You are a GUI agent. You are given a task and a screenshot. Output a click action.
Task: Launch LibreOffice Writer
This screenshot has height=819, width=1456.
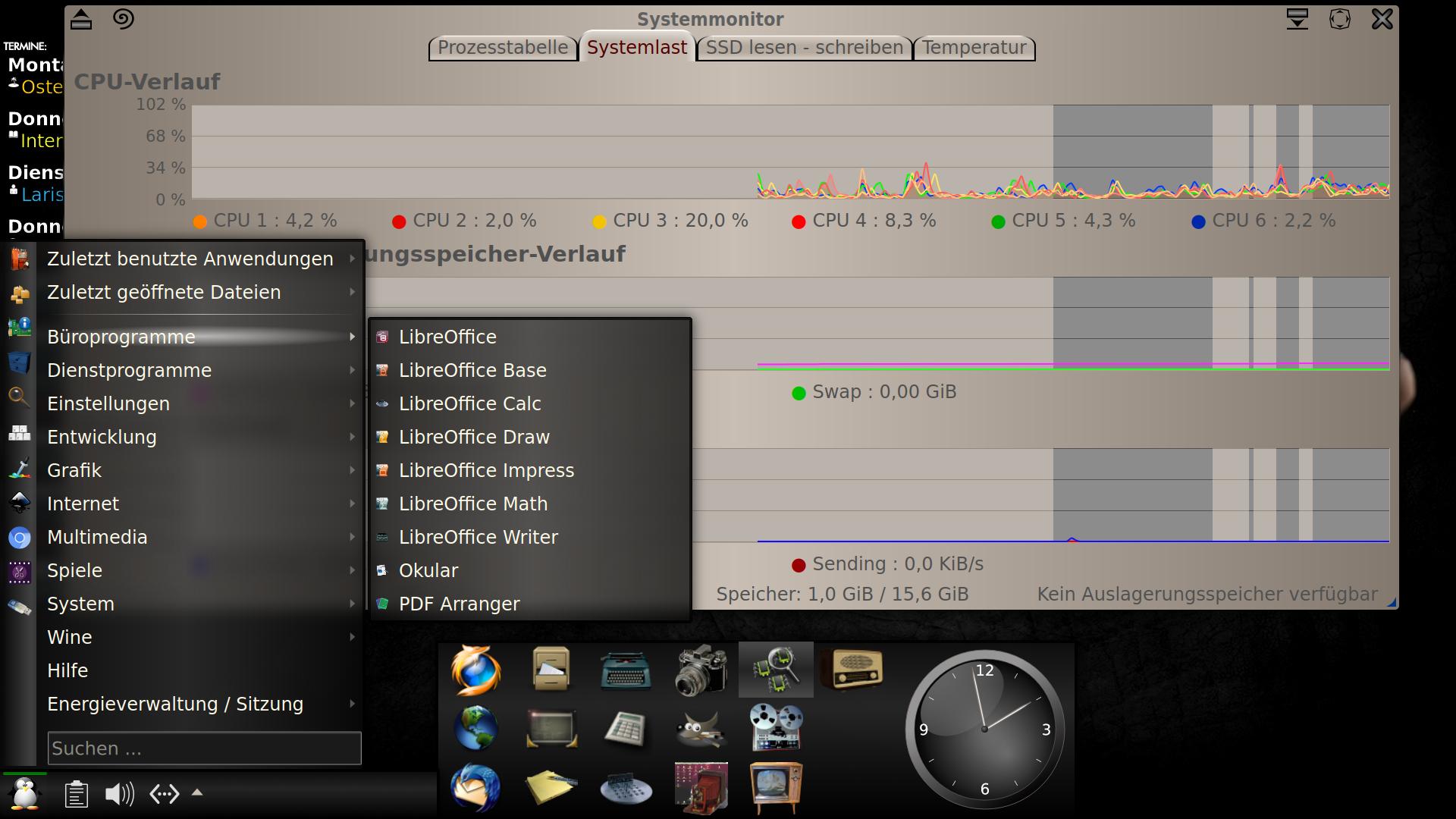click(530, 537)
